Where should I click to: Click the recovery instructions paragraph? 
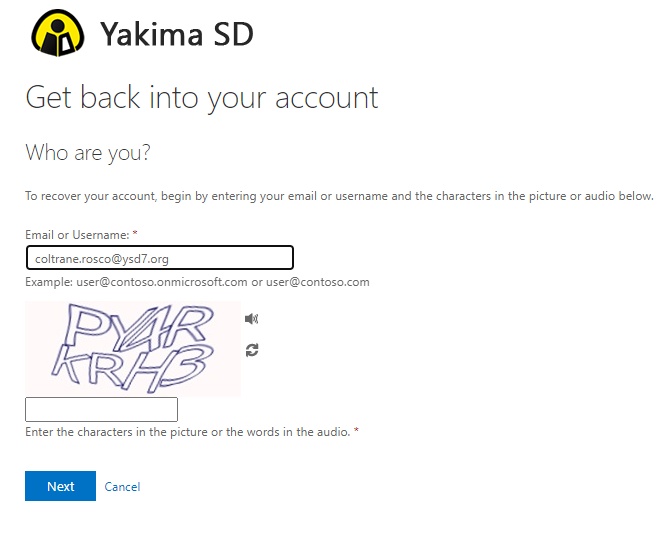[x=339, y=196]
